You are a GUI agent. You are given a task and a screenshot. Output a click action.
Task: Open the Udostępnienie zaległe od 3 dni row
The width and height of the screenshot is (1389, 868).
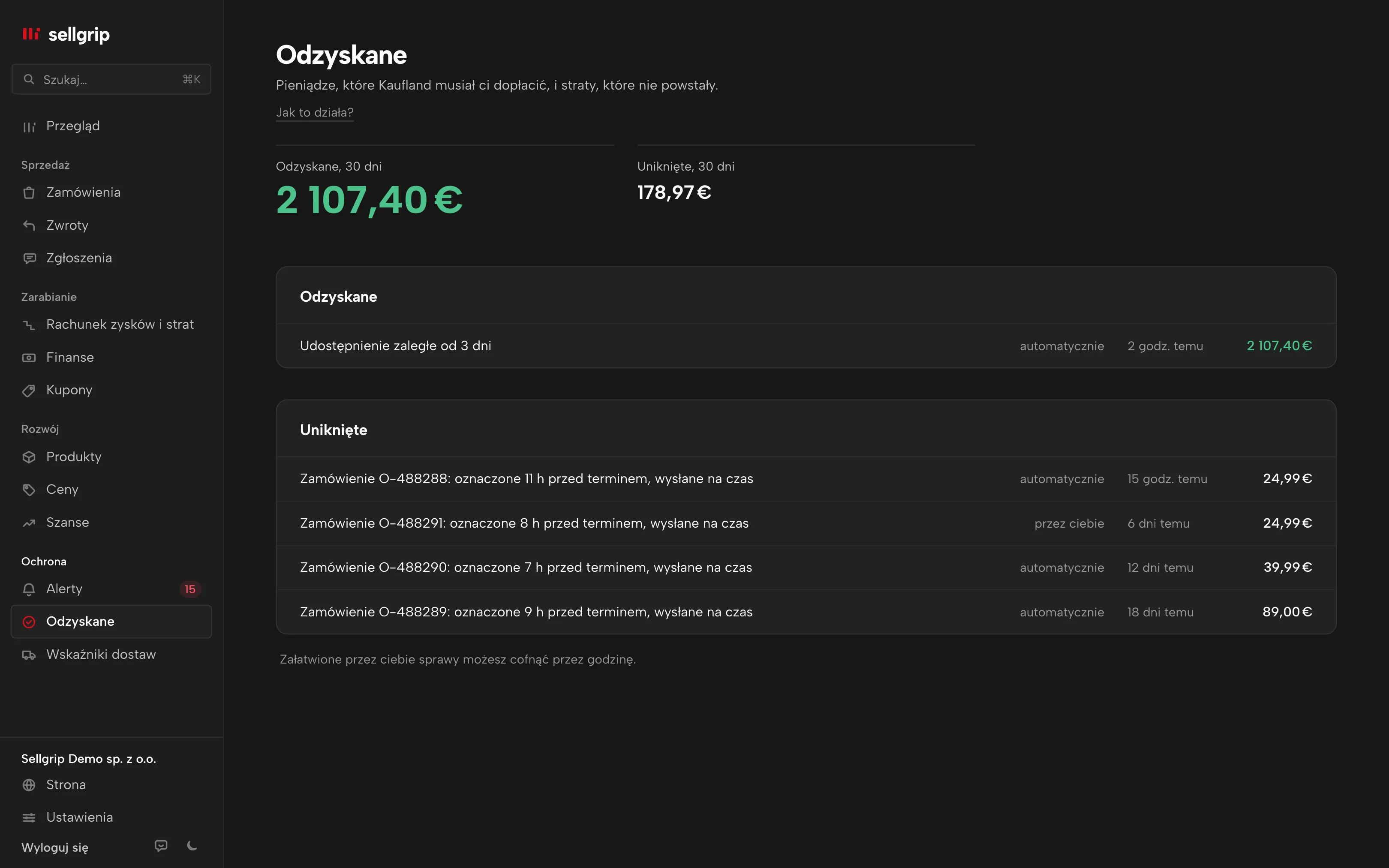coord(806,345)
